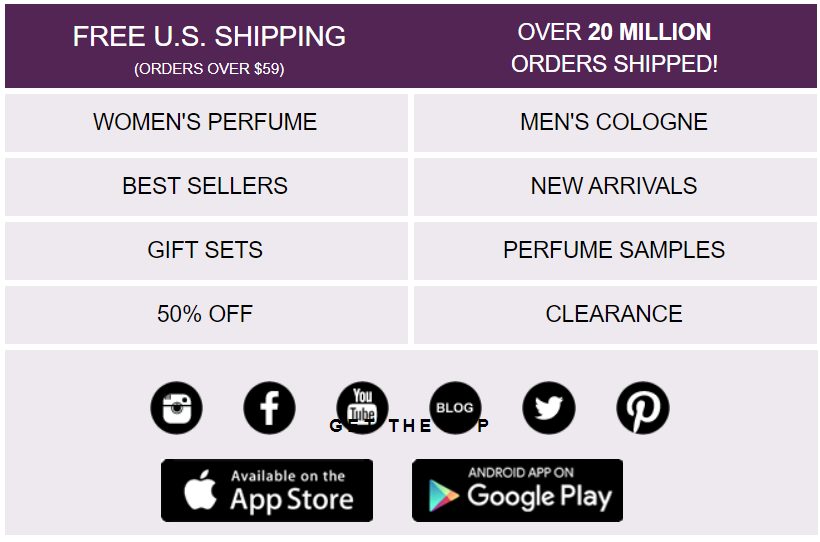View New Arrivals
The width and height of the screenshot is (820, 542).
(x=615, y=187)
